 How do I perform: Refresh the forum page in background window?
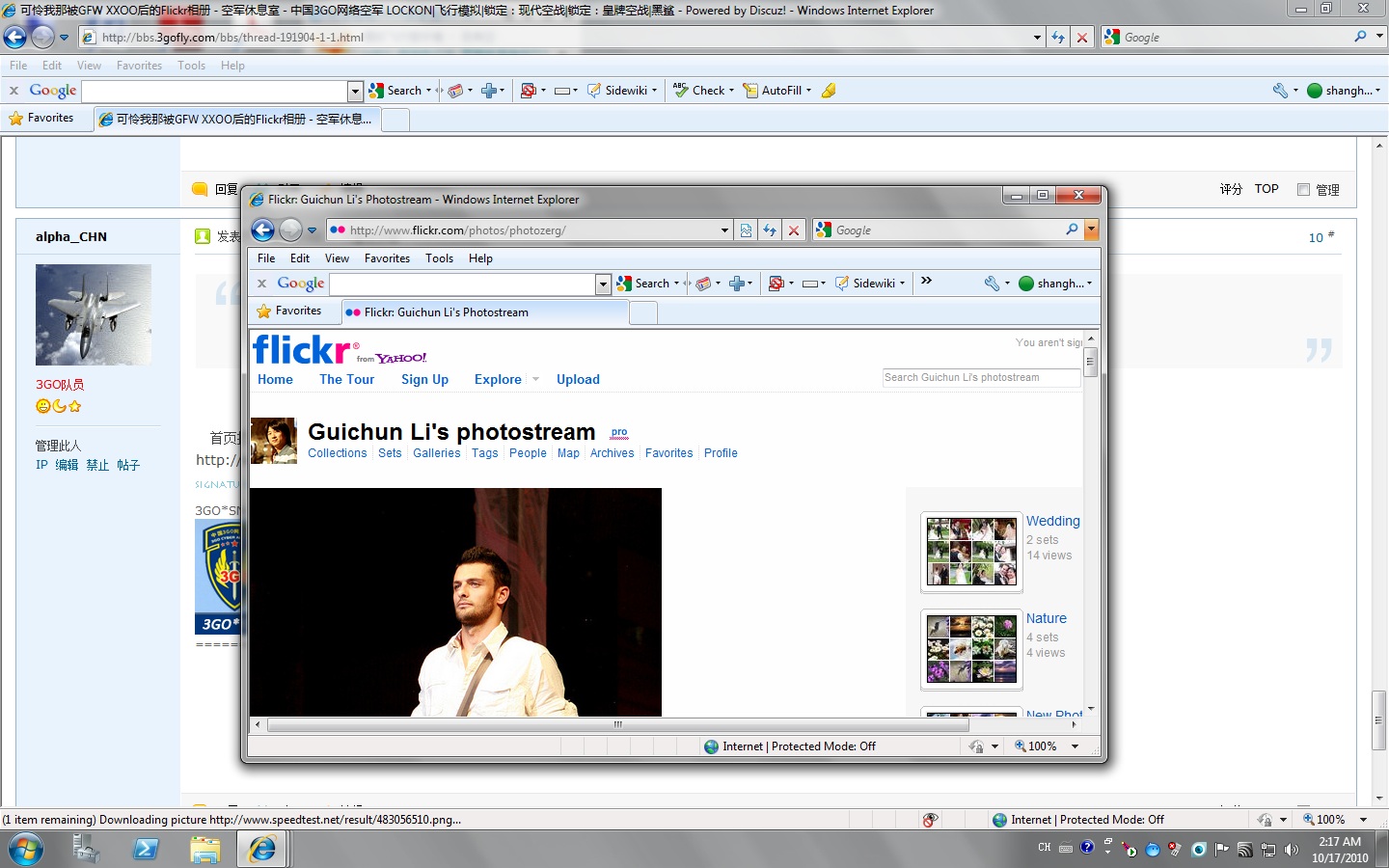tap(1058, 38)
